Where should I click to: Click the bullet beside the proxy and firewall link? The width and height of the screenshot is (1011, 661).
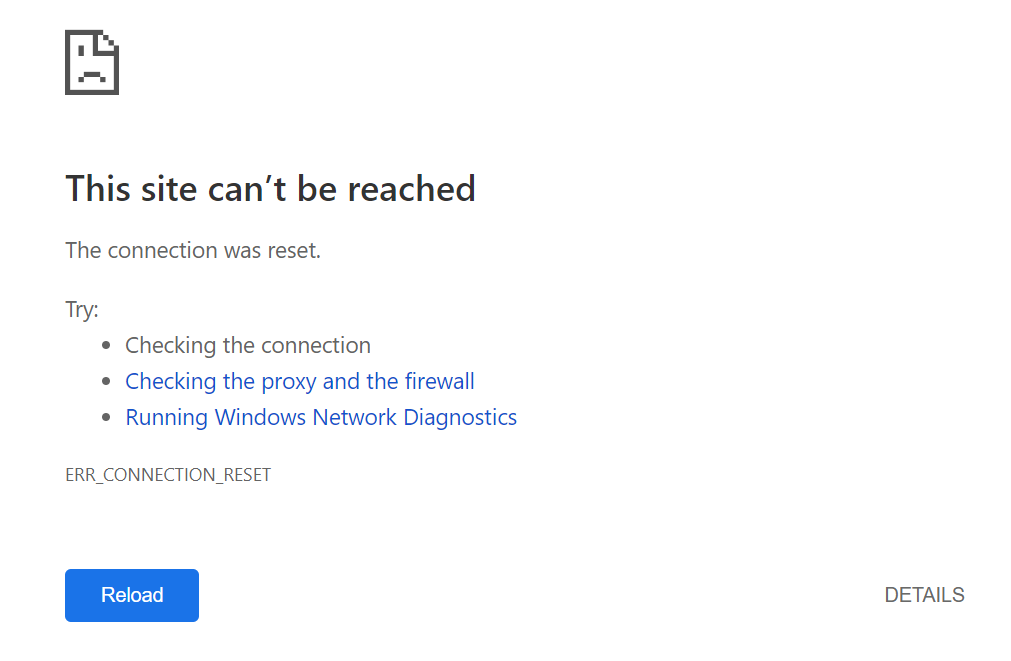(x=108, y=382)
